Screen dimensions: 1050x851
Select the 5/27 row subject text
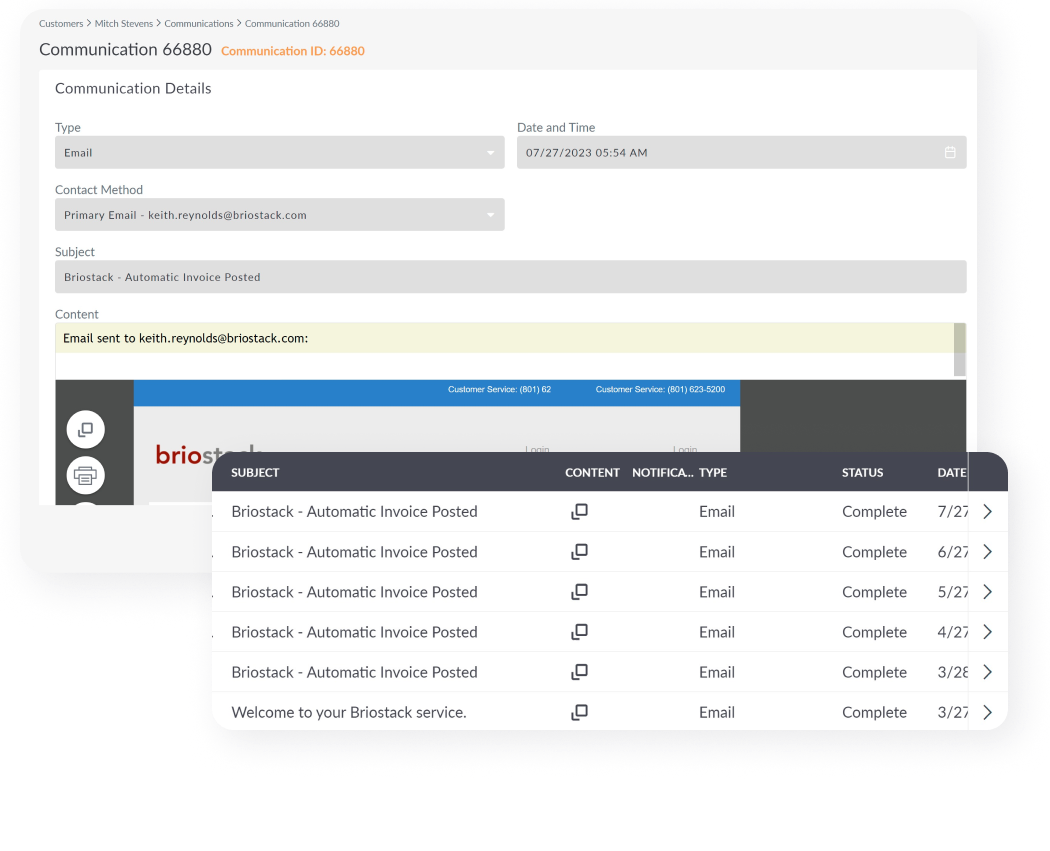(x=354, y=592)
